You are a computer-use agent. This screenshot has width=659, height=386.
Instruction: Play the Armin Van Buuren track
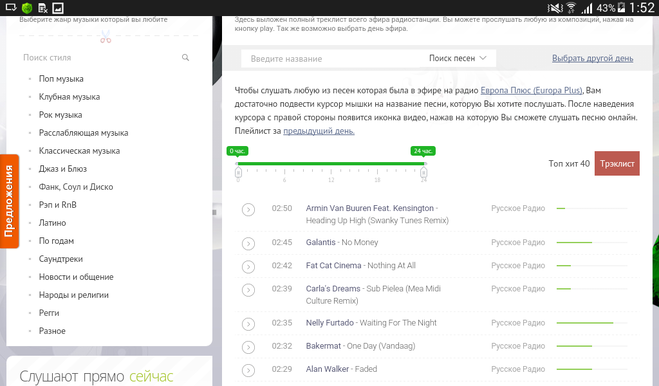[x=248, y=209]
